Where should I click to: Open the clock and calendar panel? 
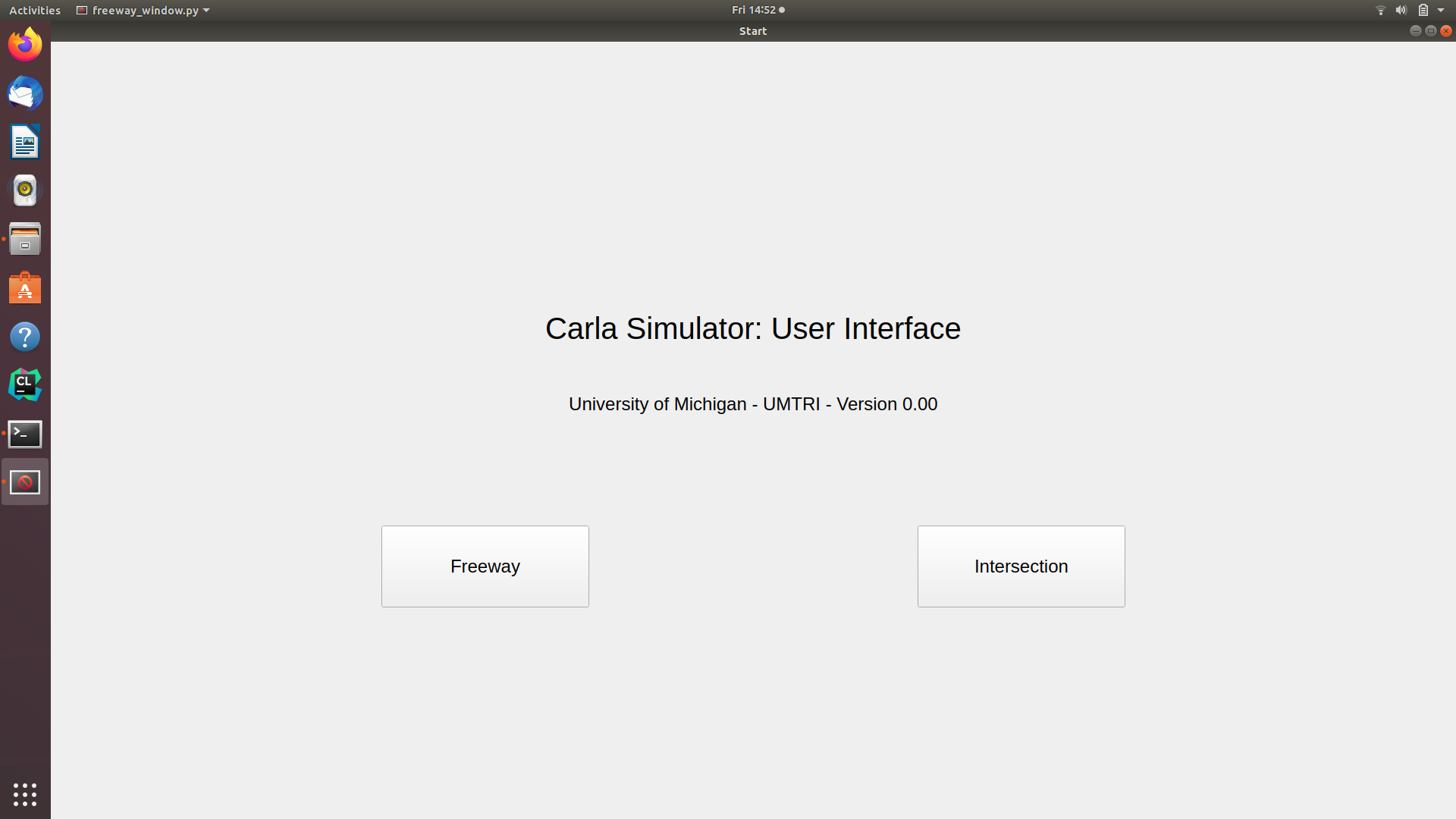[758, 10]
